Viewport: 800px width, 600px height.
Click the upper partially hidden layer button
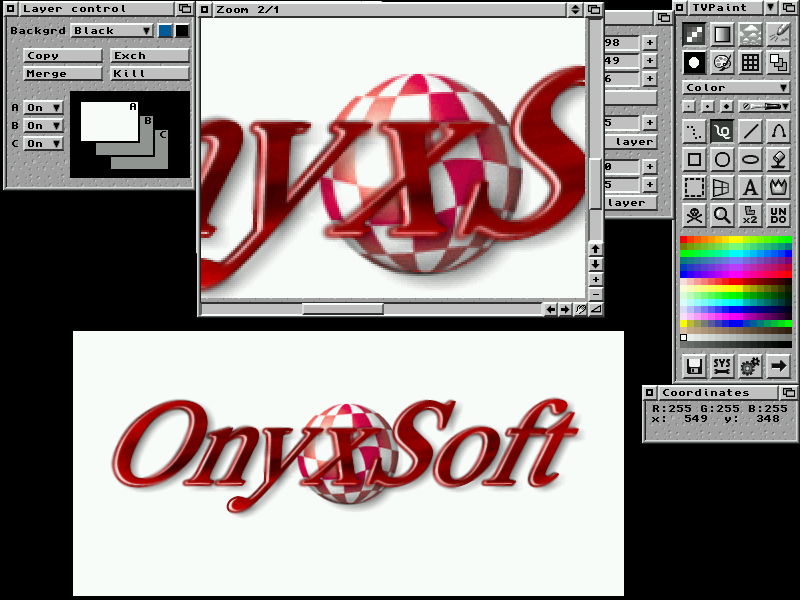click(631, 142)
